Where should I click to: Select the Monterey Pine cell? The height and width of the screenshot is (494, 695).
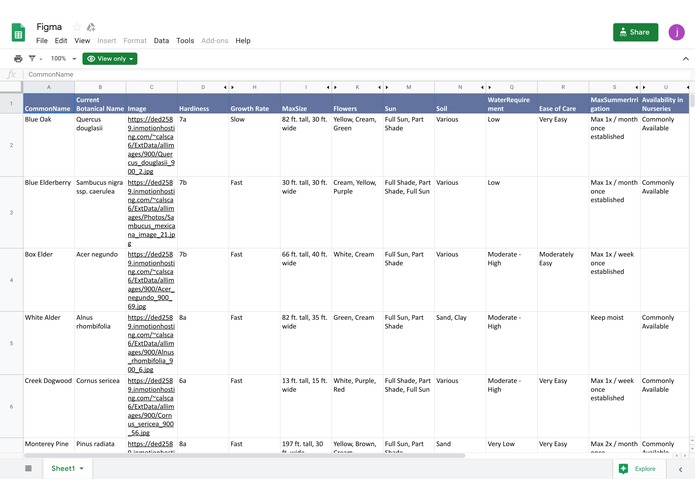(x=49, y=445)
